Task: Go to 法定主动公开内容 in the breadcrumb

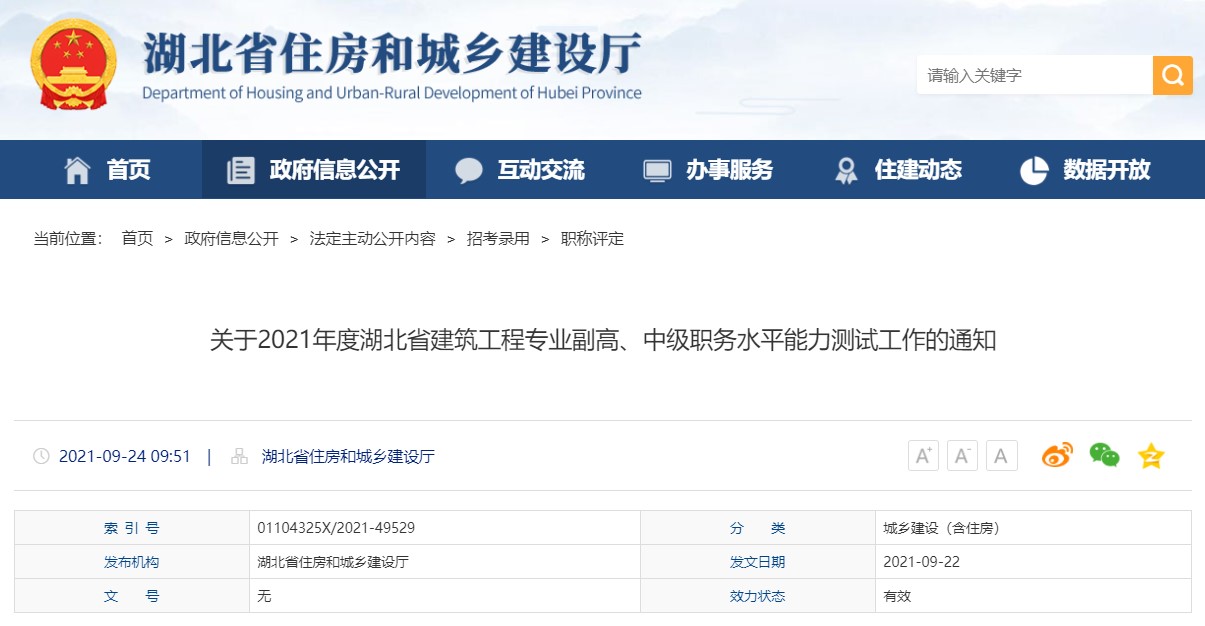Action: pyautogui.click(x=373, y=239)
